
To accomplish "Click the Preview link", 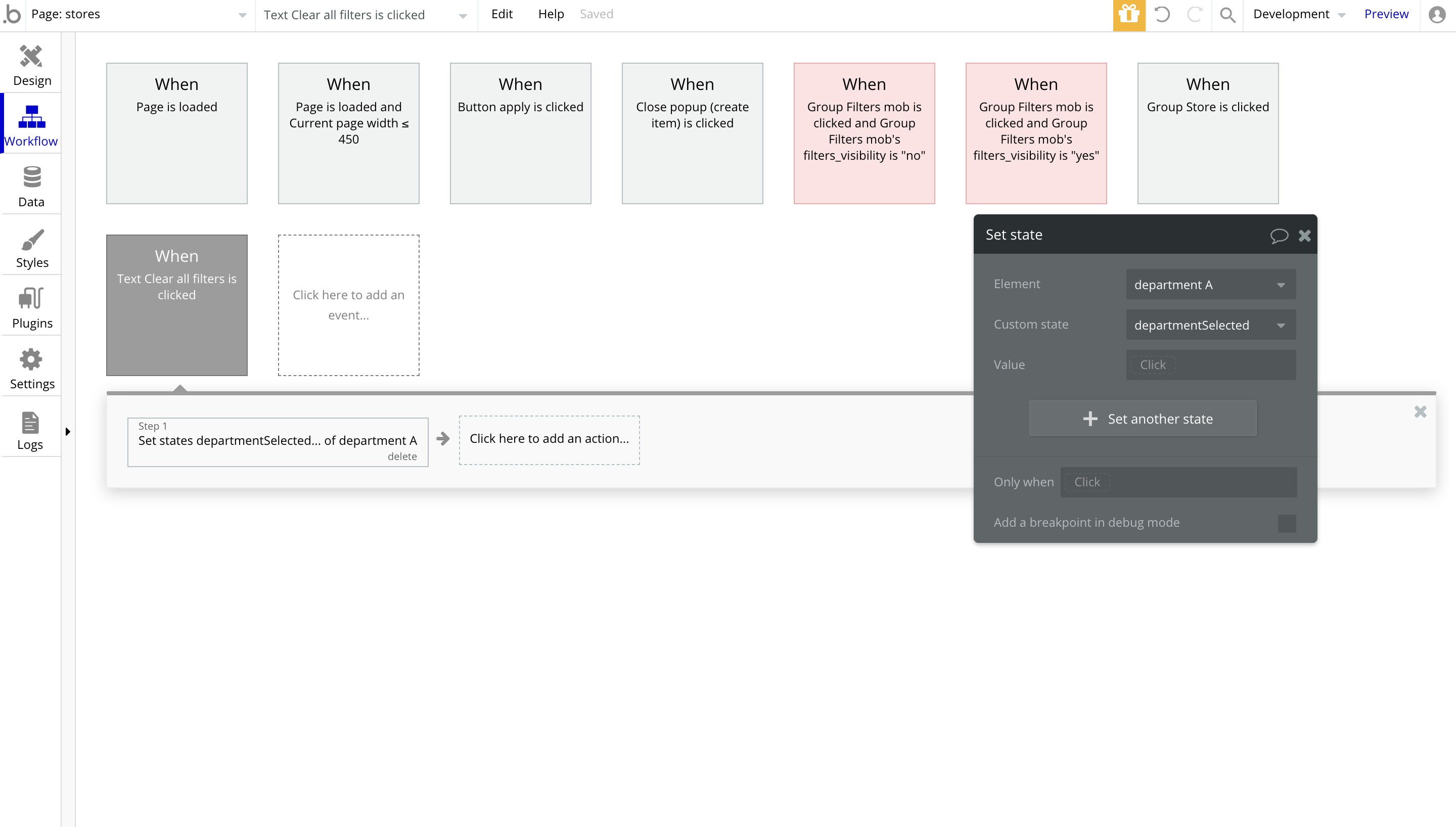I will pos(1386,14).
